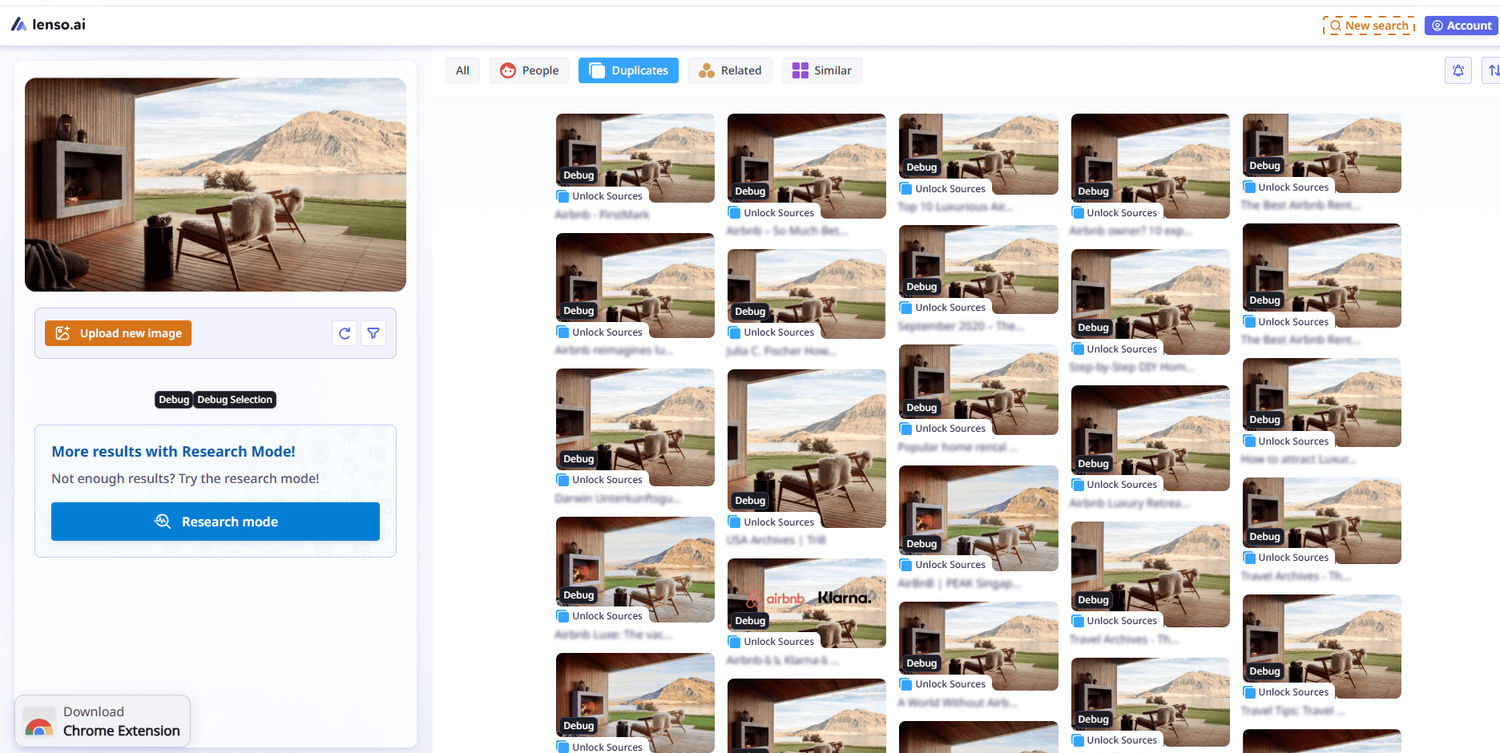Open the airbnb Klarna result thumbnail

click(806, 598)
